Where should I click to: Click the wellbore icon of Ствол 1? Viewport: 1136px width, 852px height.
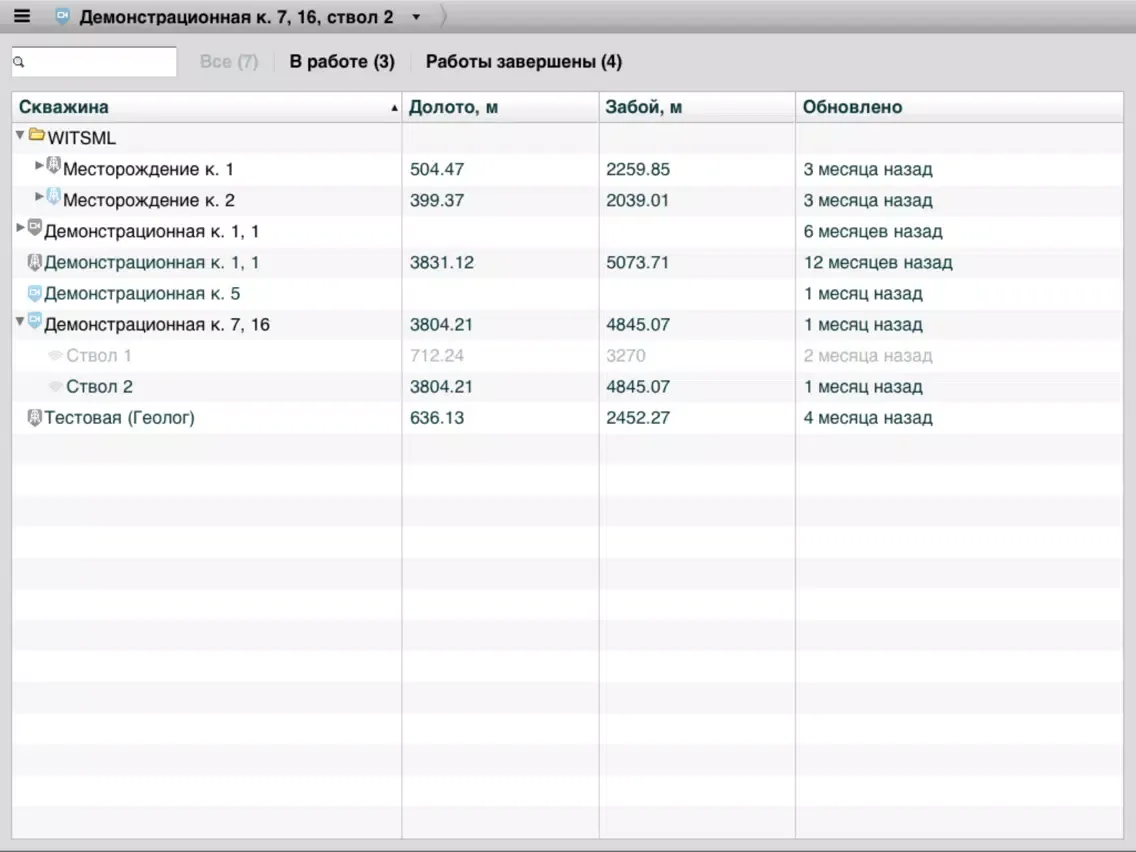tap(55, 355)
